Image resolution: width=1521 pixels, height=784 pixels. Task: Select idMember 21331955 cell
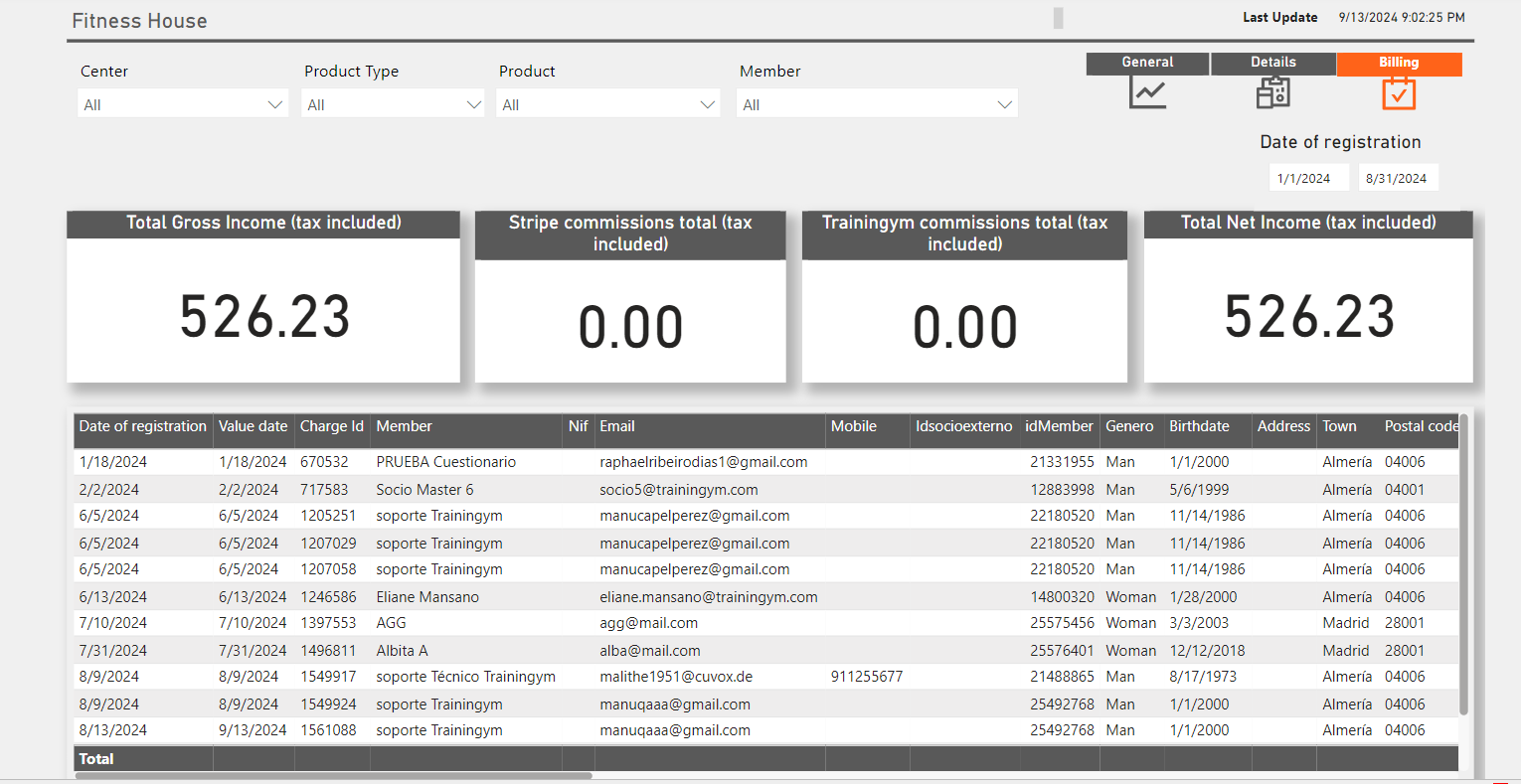click(x=1062, y=462)
